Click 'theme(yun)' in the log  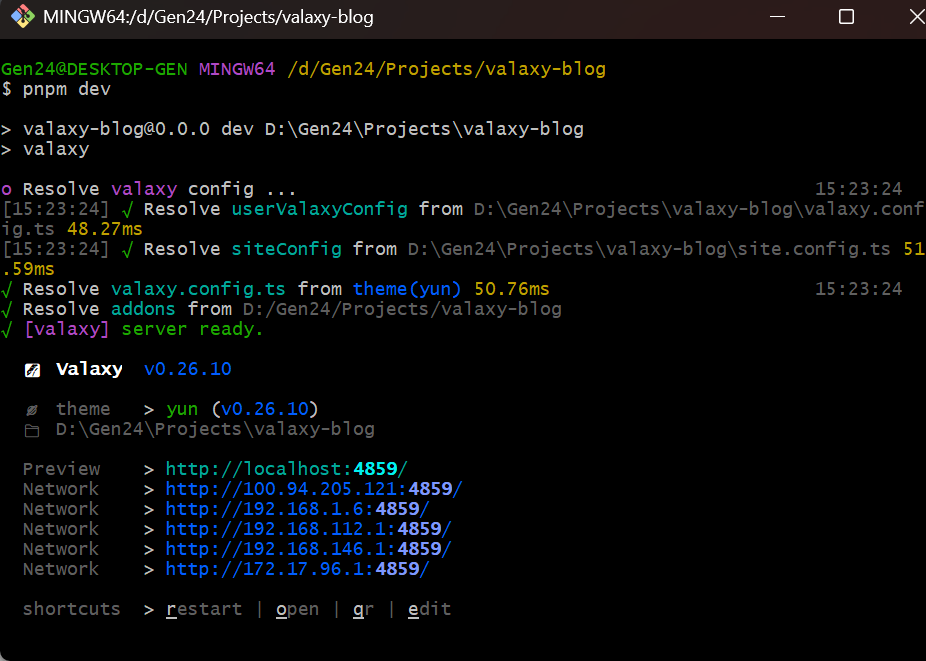pyautogui.click(x=407, y=289)
